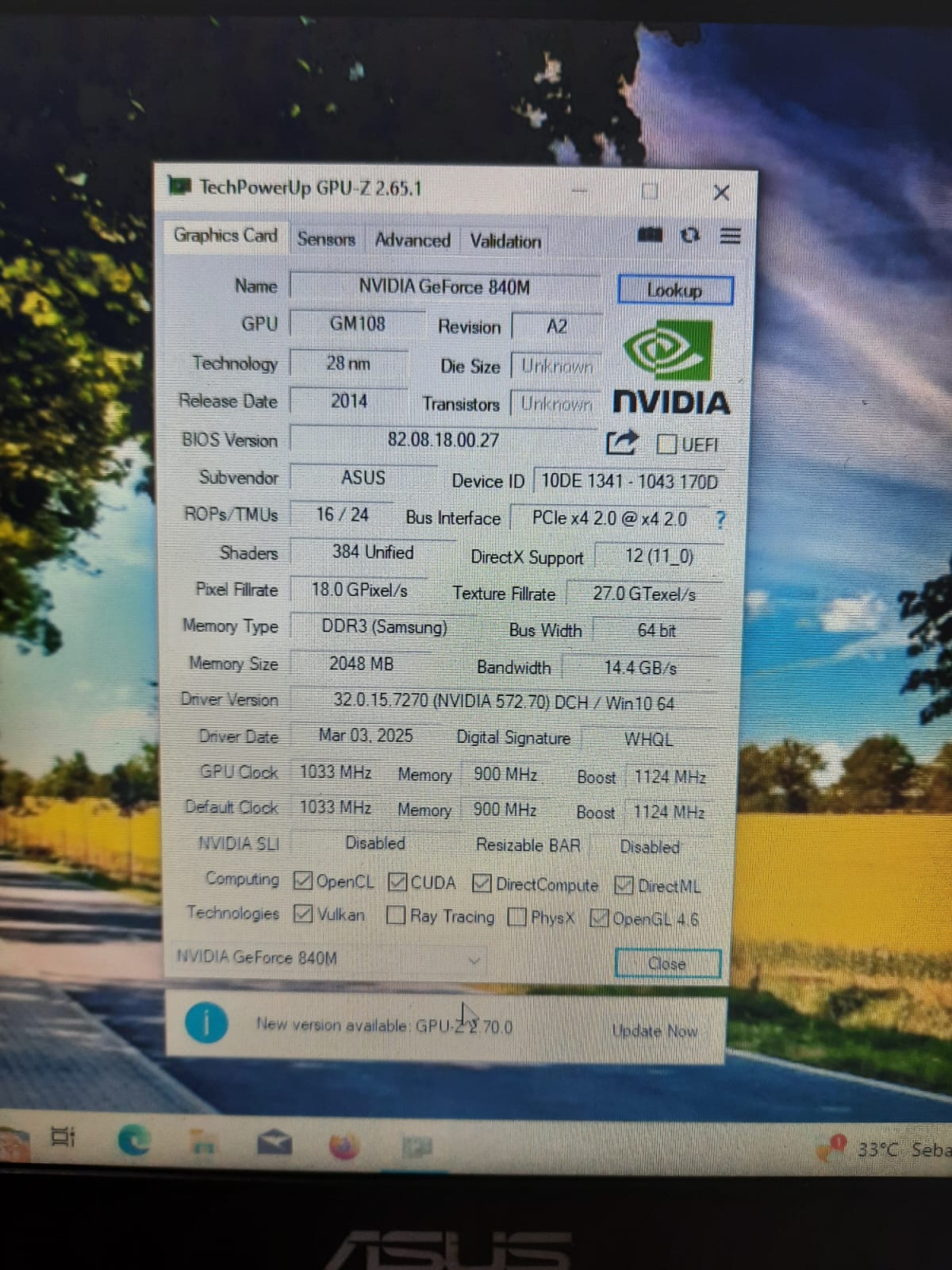Toggle the OpenGL 4.6 checkbox
Viewport: 952px width, 1270px height.
point(600,918)
